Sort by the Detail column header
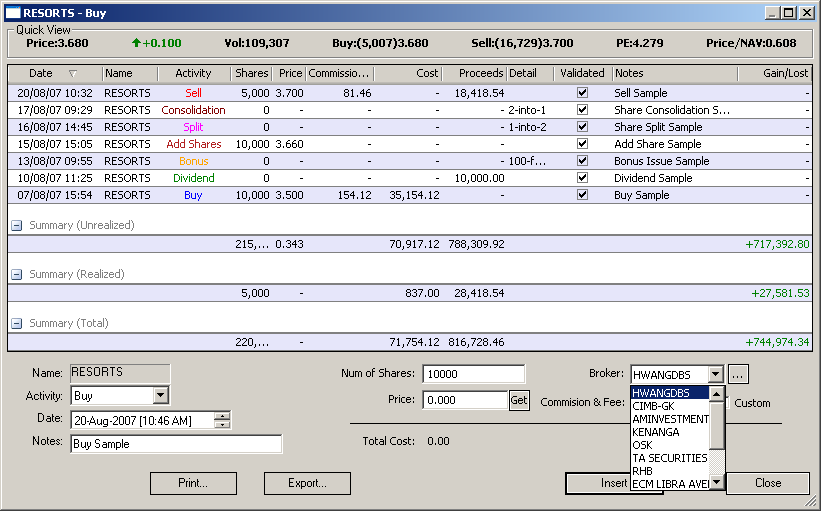 (x=530, y=73)
